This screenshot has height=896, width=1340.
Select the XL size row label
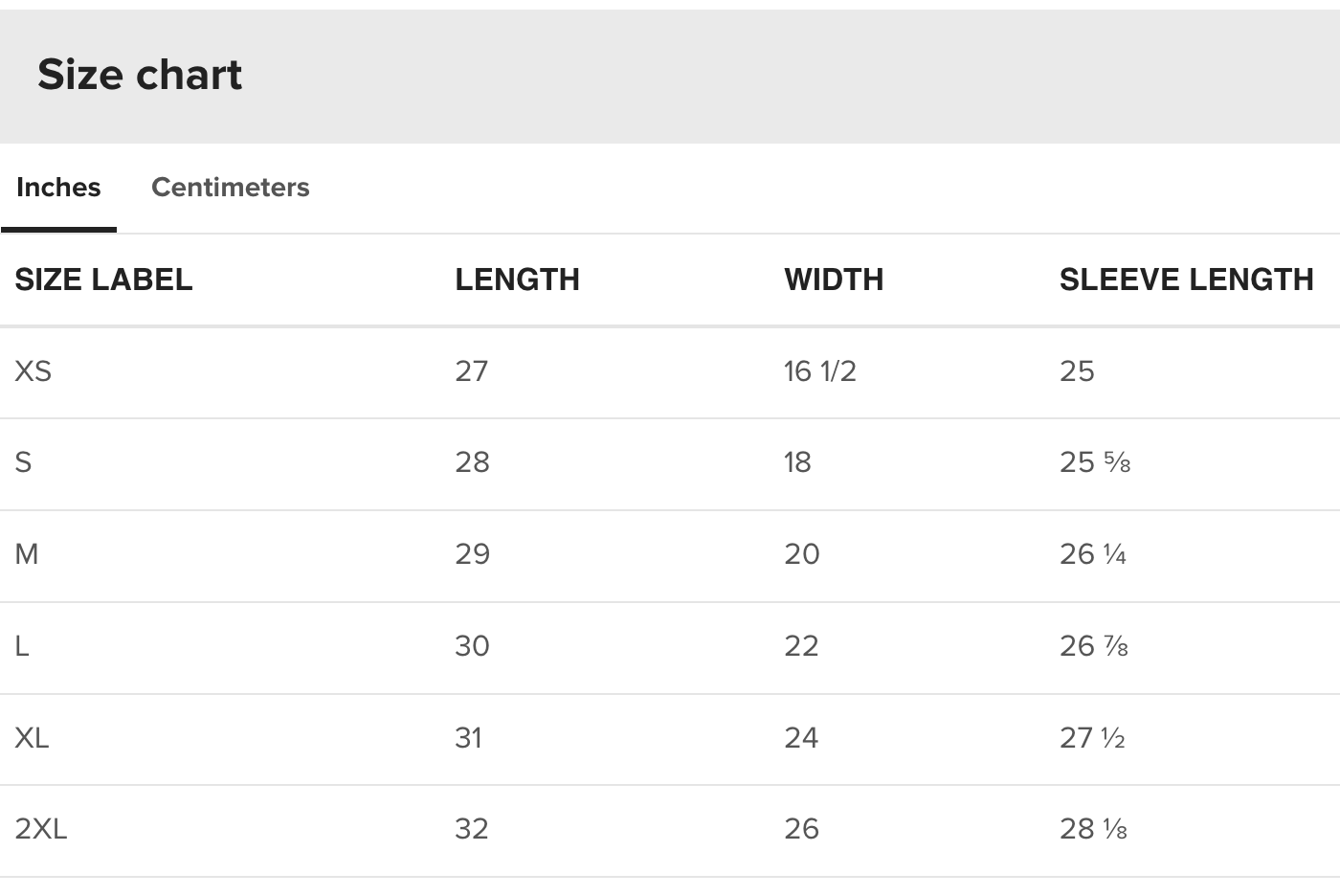(x=32, y=738)
